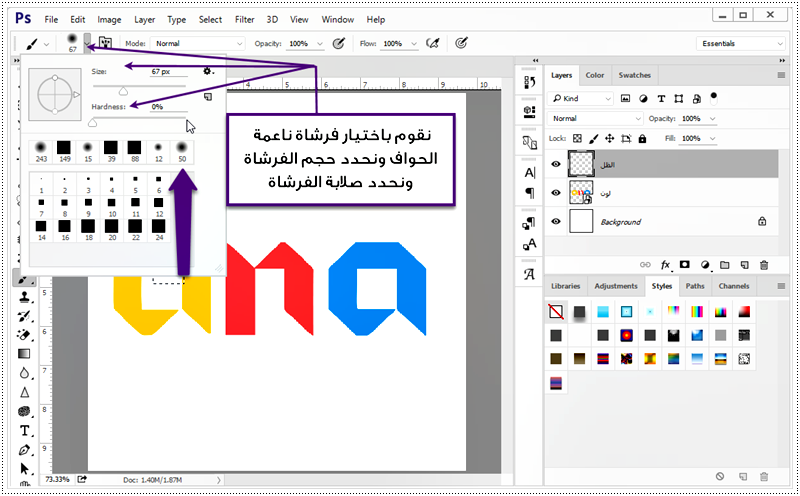This screenshot has height=496, width=800.
Task: Click the Link layers chain icon
Action: pyautogui.click(x=645, y=265)
